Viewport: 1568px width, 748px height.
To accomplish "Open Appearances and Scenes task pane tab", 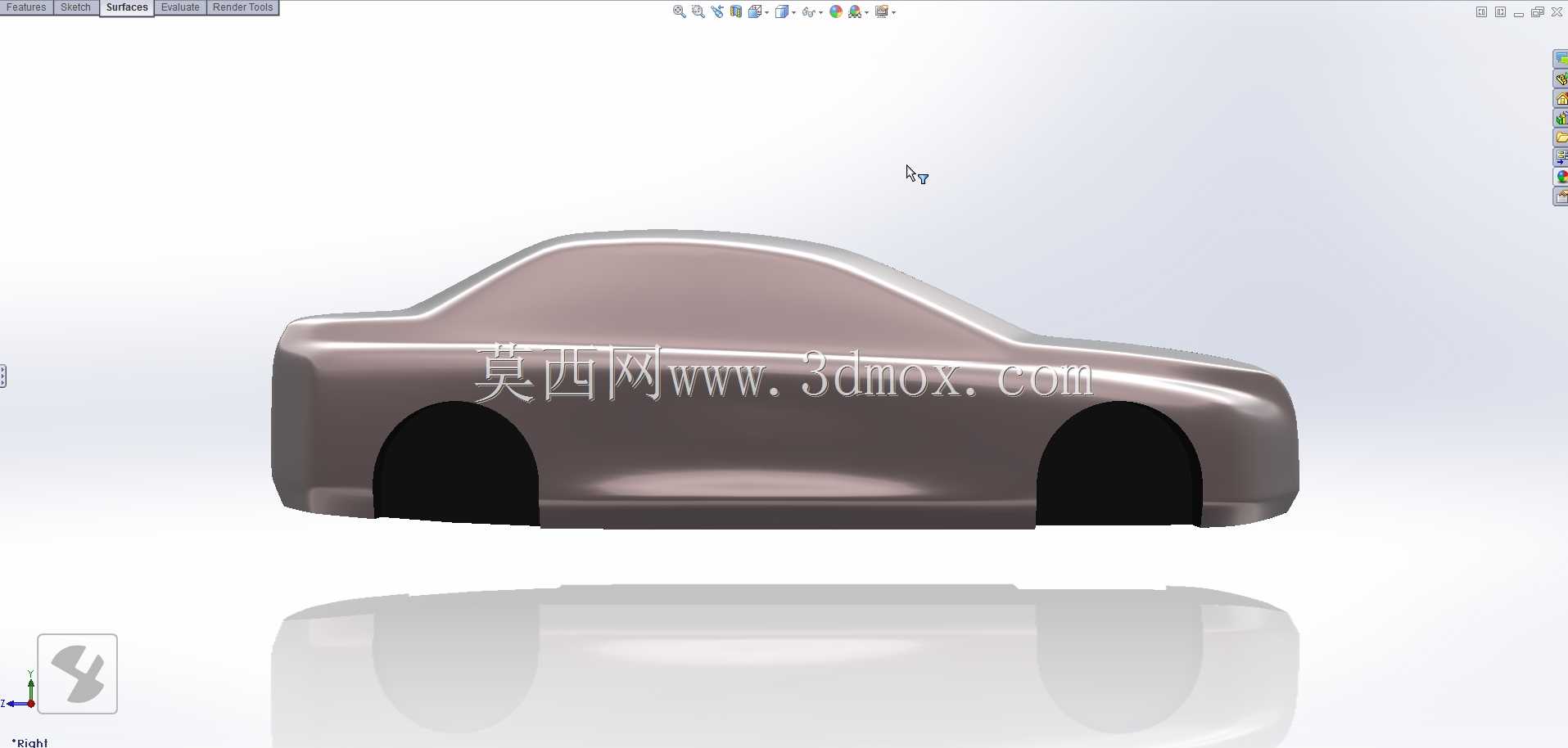I will point(1561,177).
